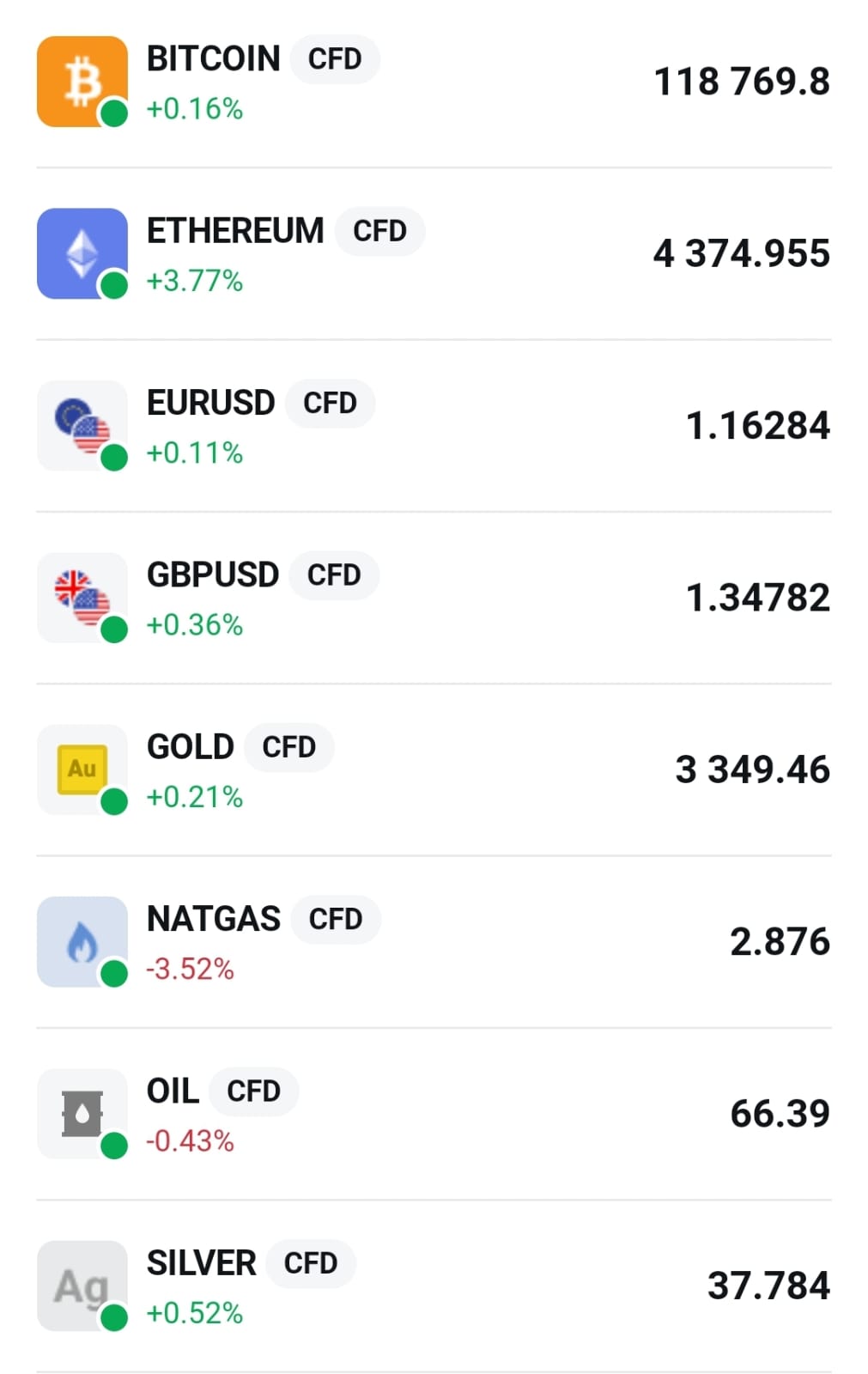Tap the gold Au element icon
Screen dimensions: 868x1374
[x=82, y=769]
